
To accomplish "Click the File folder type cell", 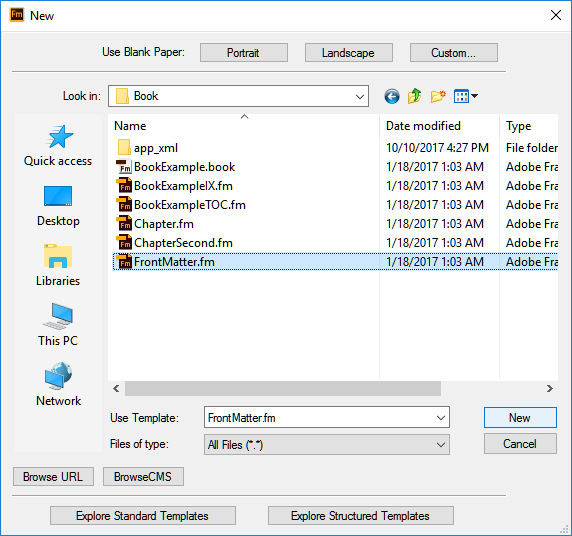I will tap(532, 148).
